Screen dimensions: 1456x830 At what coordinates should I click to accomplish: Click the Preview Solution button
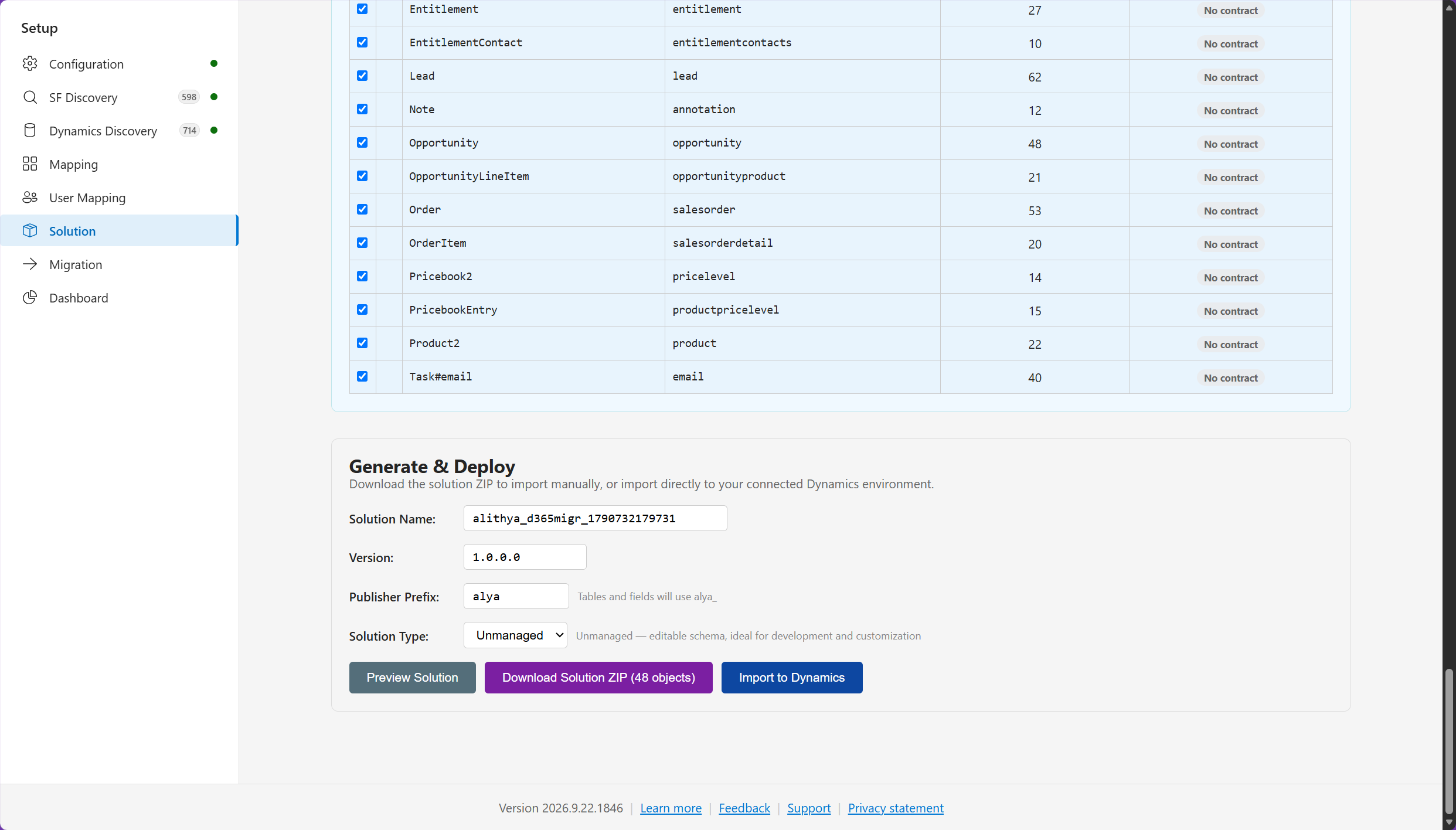[413, 678]
